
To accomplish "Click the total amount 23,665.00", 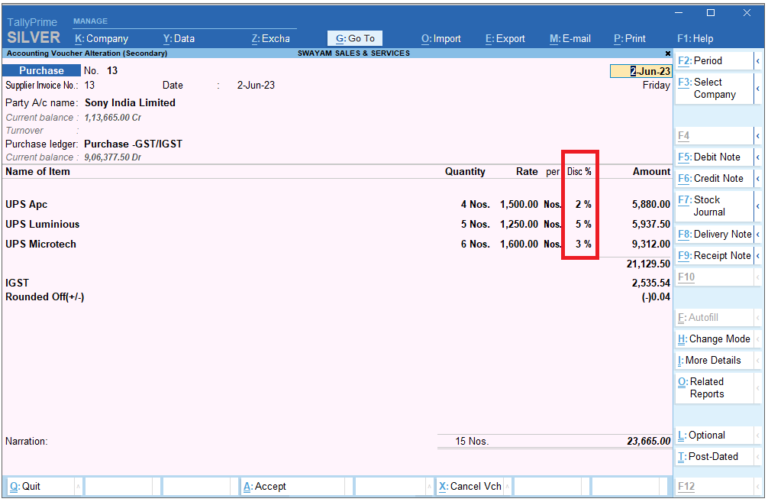I will [648, 441].
